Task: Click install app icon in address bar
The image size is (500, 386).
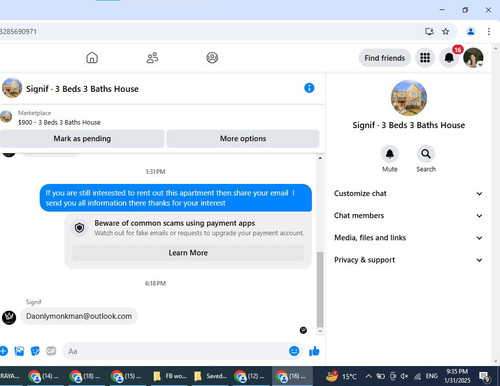Action: (429, 31)
